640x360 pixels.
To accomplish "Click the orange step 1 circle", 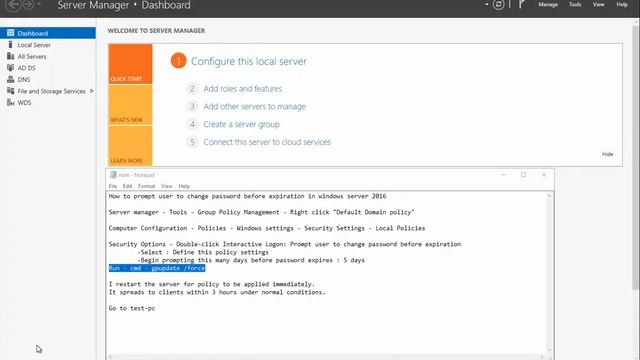I will pos(178,61).
